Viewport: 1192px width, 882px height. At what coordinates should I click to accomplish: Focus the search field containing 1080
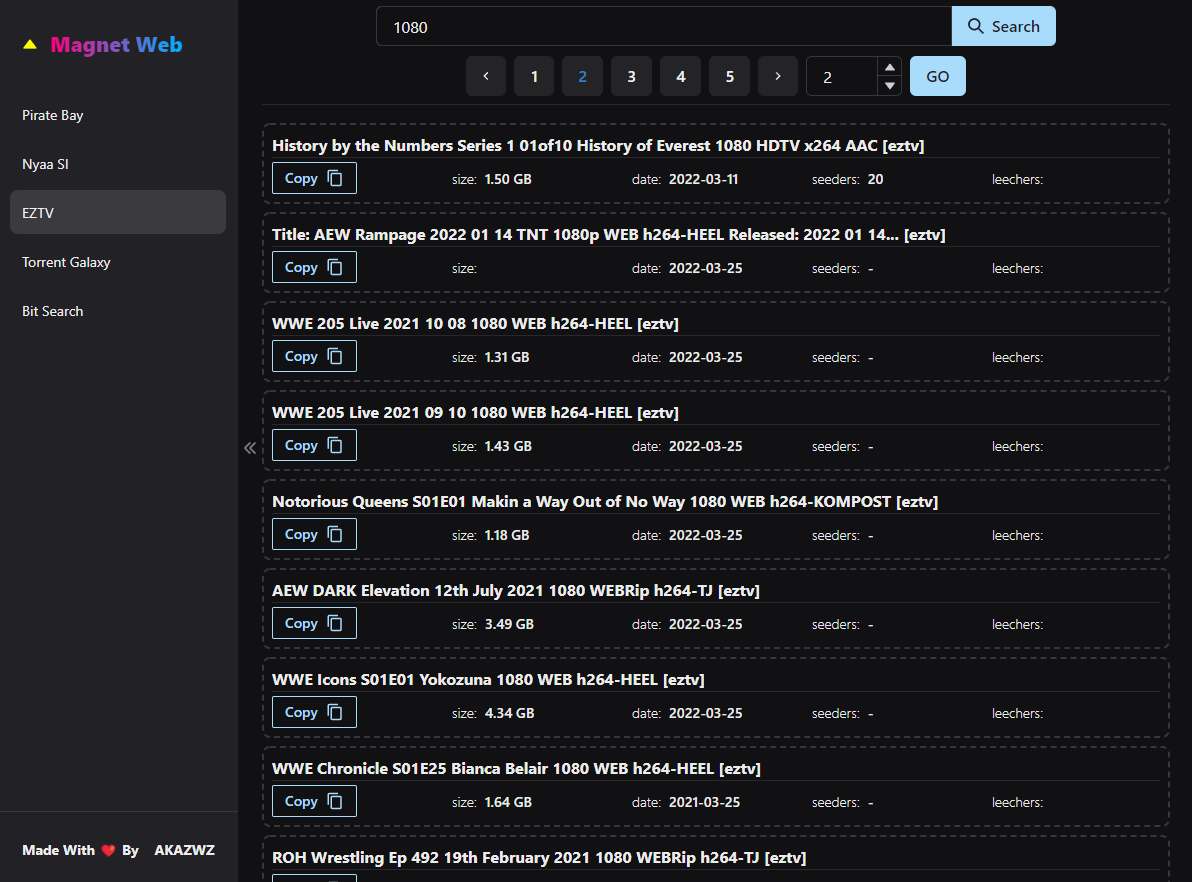click(664, 27)
